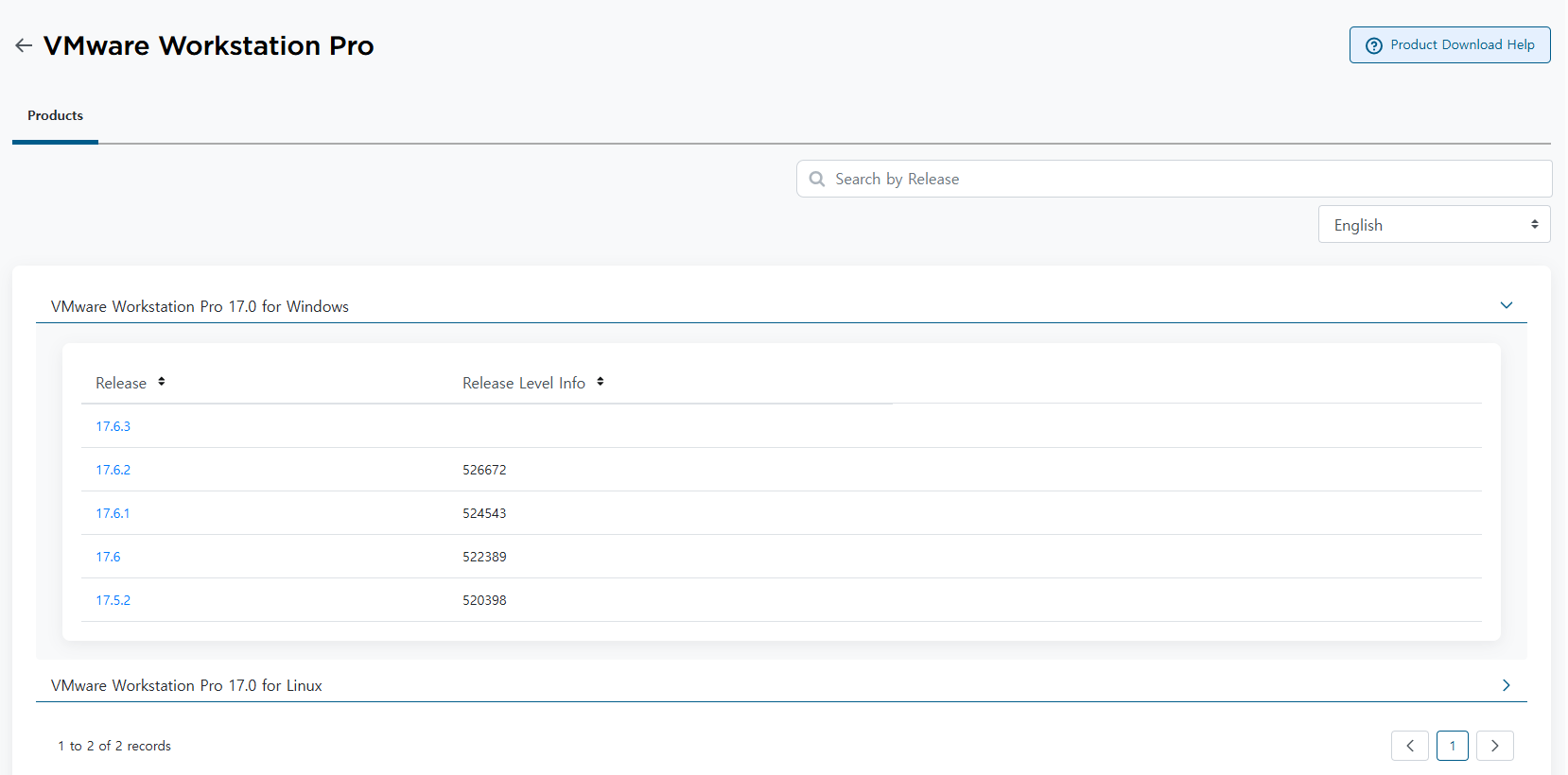
Task: Click the Release column header text
Action: coord(121,383)
